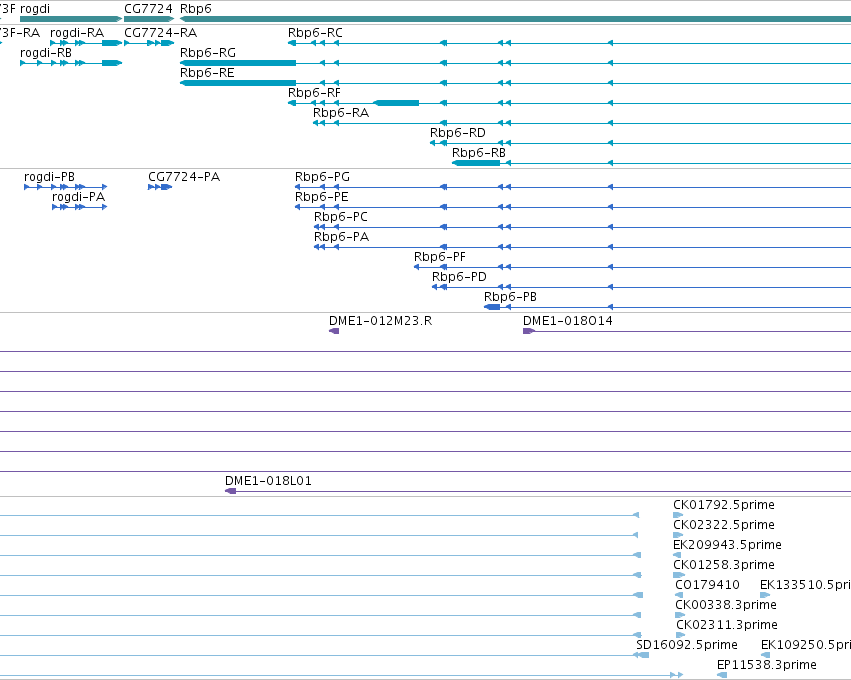Click the Rbp6-RF transcript label
Screen dimensions: 851x680
pos(314,93)
